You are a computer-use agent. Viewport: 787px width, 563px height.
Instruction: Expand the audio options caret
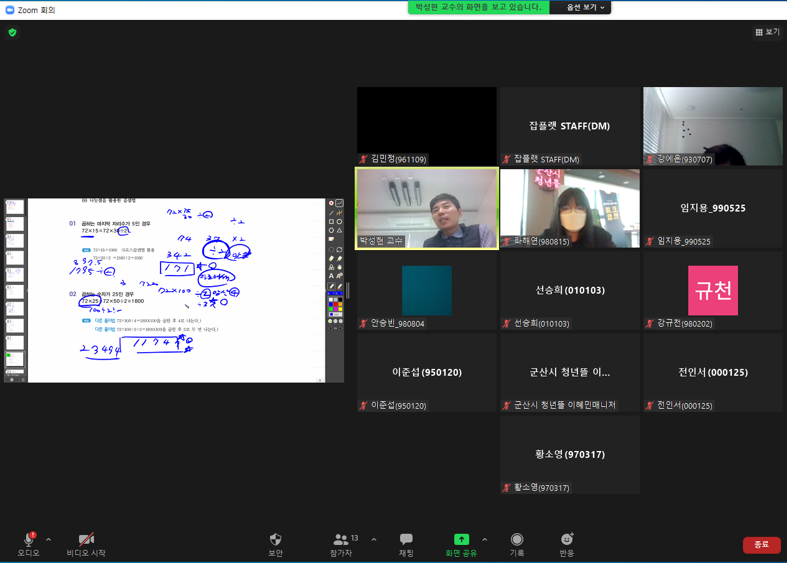pyautogui.click(x=48, y=540)
